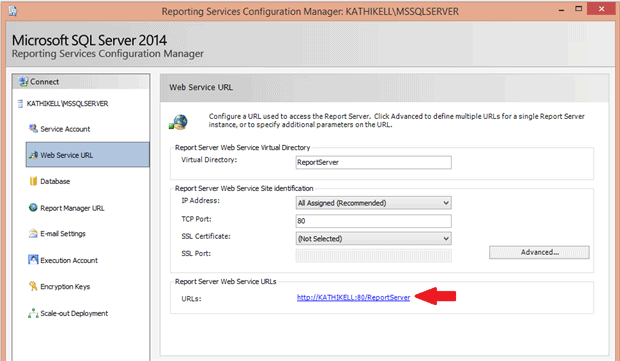The height and width of the screenshot is (361, 620).
Task: Click the 'SSL Port:' label
Action: coord(196,253)
